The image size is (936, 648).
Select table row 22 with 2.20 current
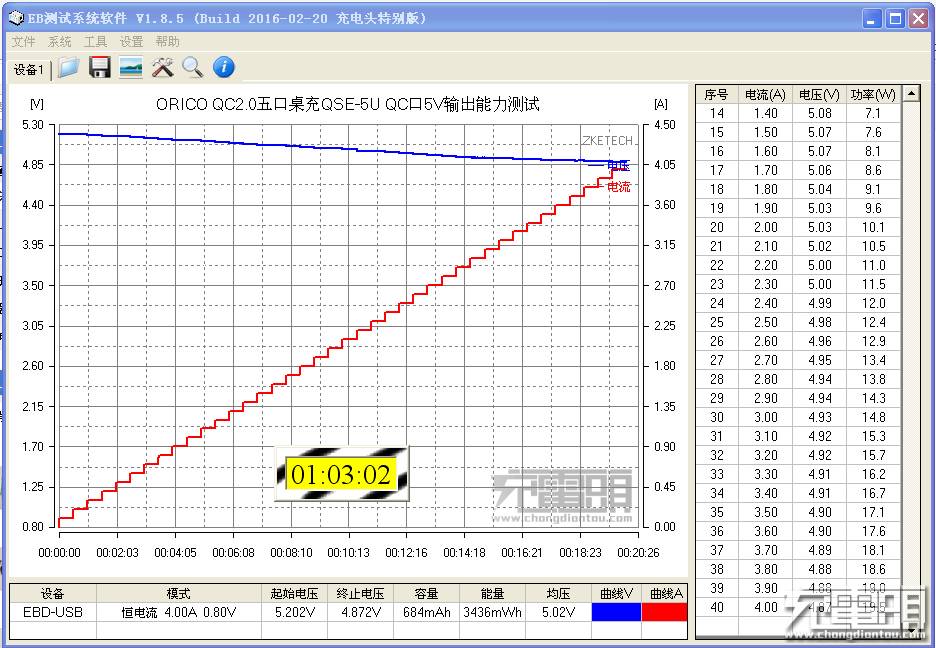click(x=799, y=266)
